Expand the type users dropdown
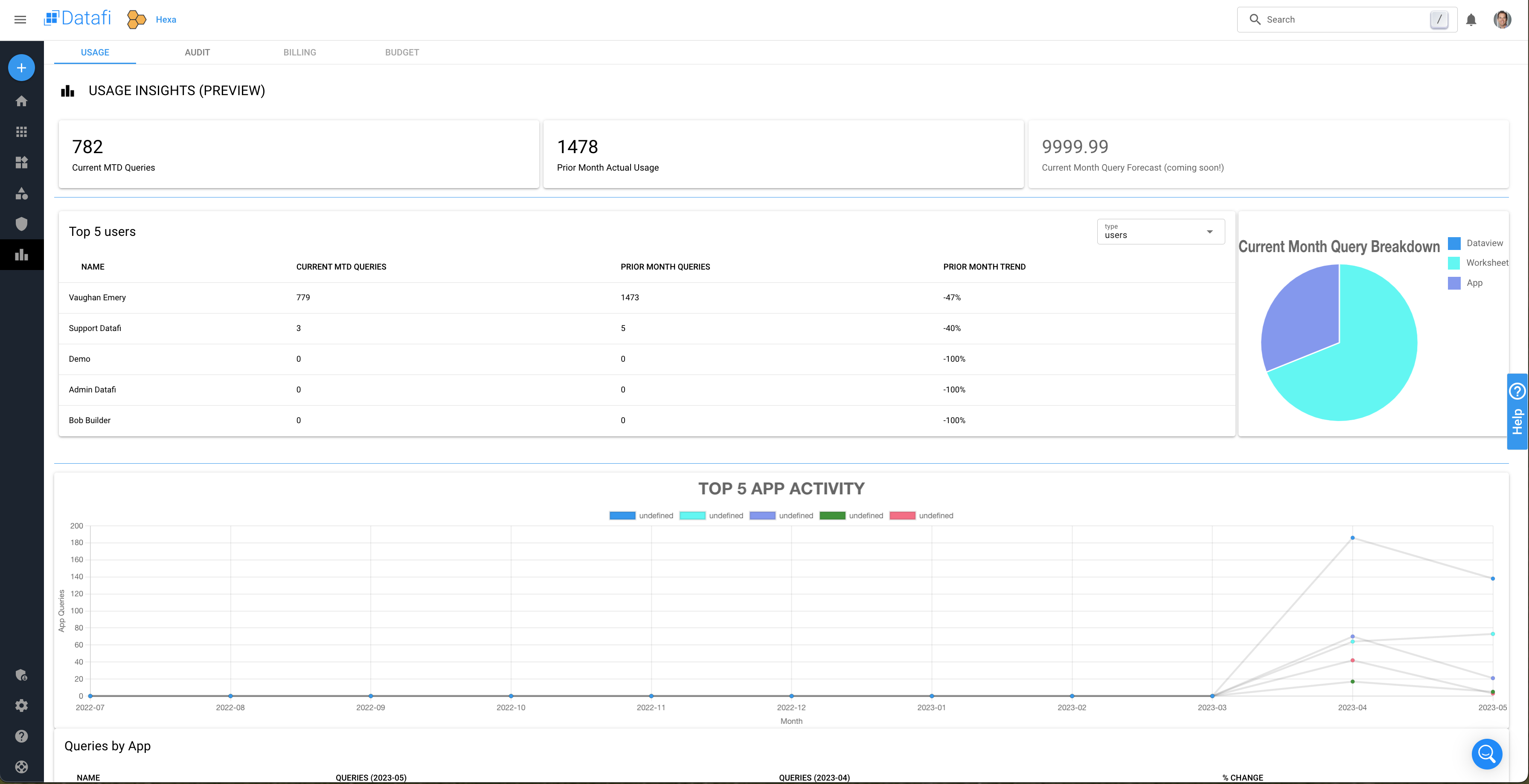 coord(1160,232)
